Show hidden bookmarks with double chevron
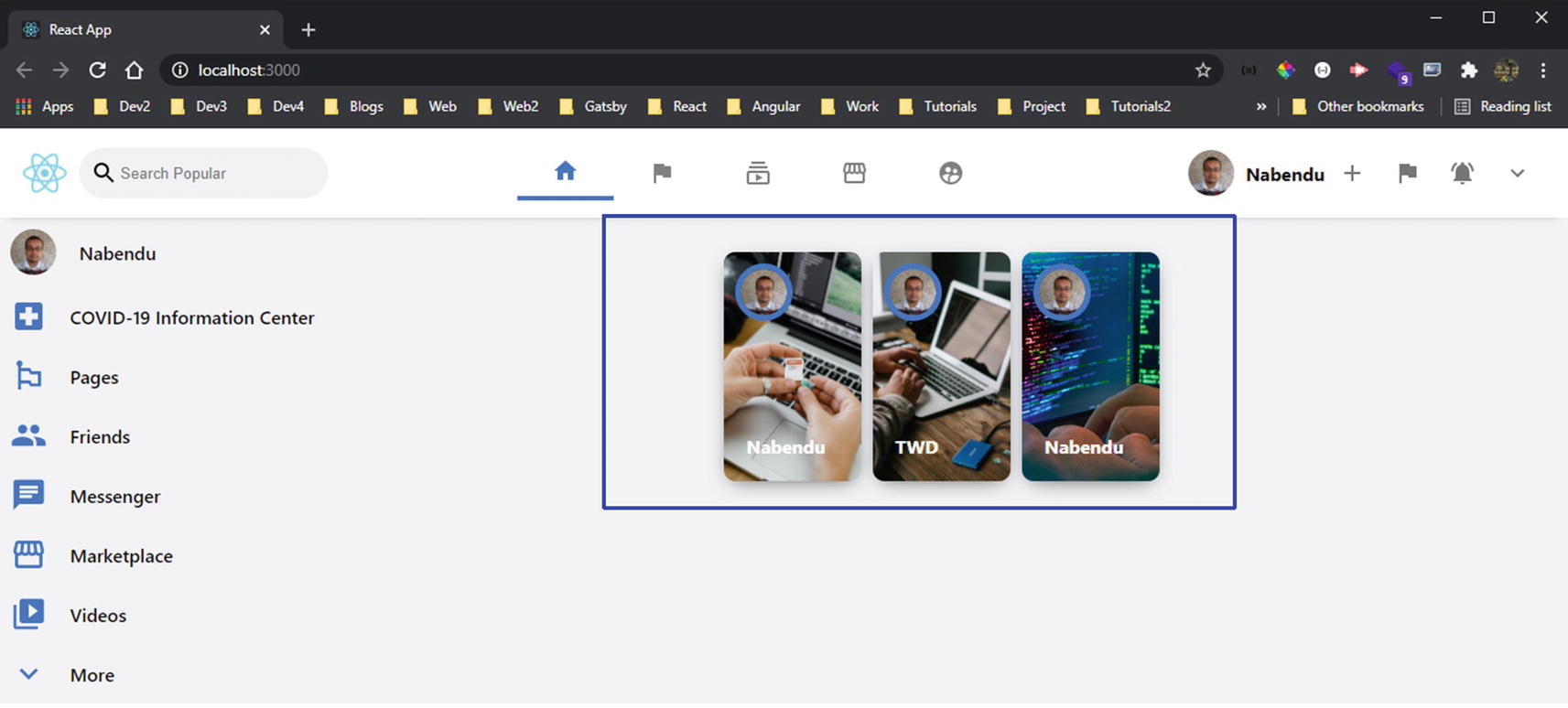 (x=1260, y=106)
